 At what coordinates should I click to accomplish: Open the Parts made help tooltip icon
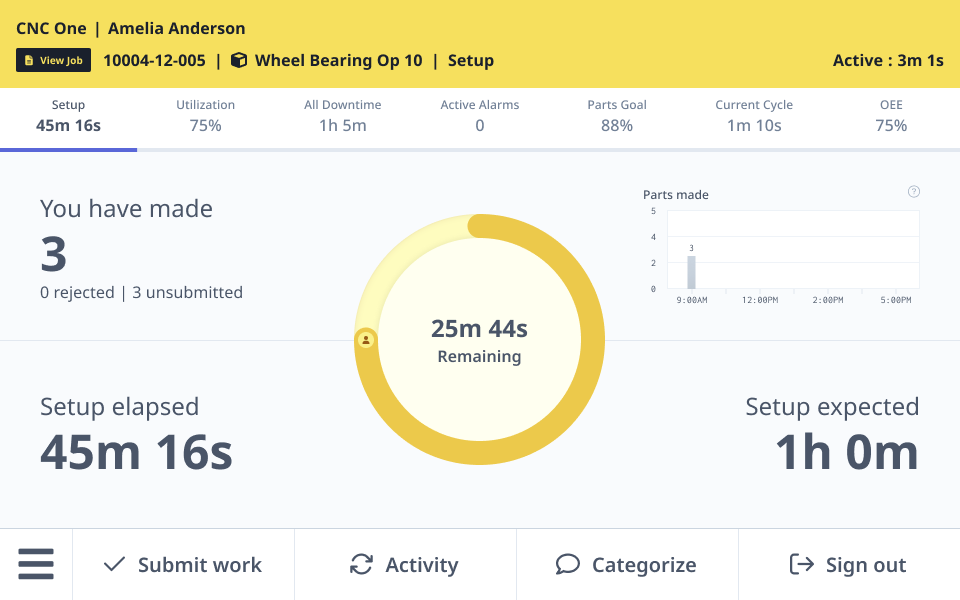(913, 191)
